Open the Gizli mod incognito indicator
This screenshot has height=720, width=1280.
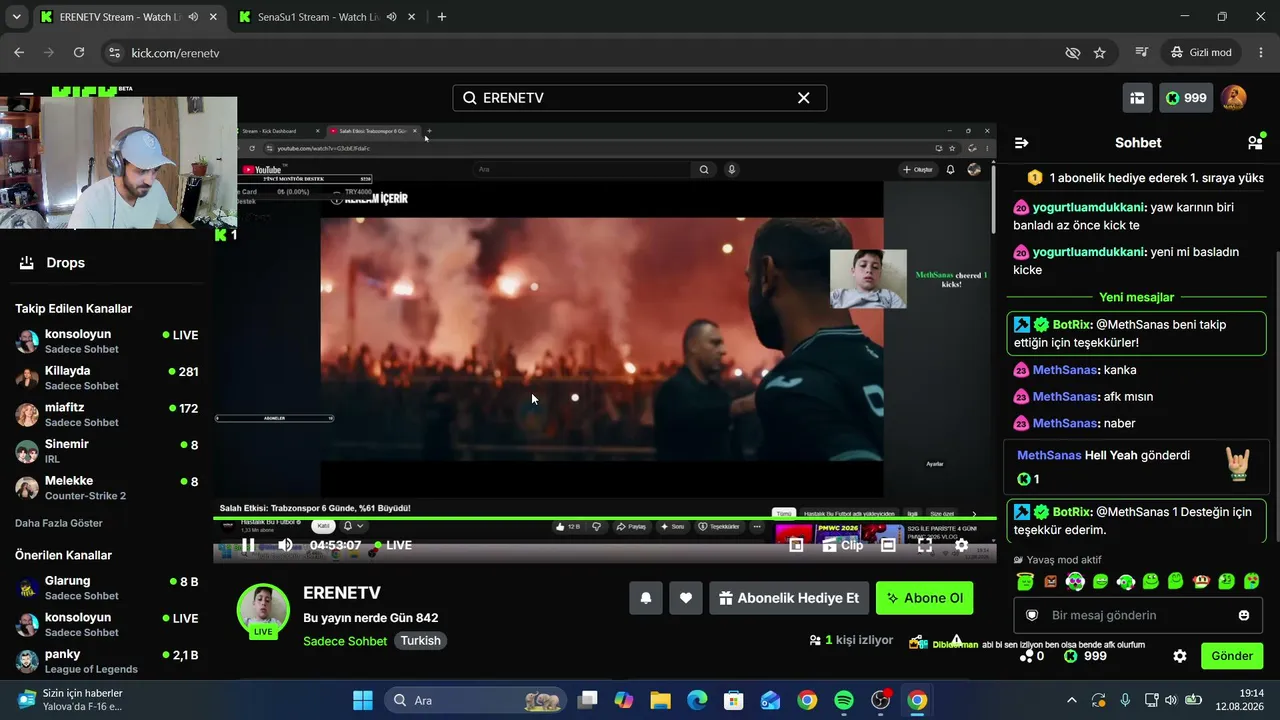click(1202, 53)
